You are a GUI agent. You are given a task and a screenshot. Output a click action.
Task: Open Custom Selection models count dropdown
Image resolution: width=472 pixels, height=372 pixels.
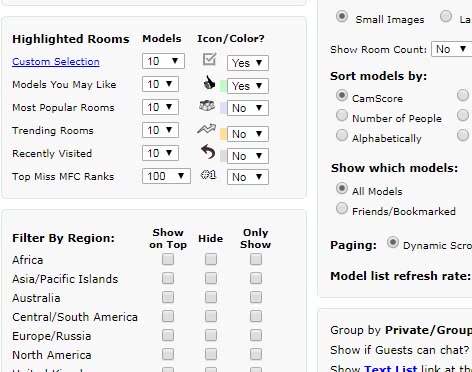(163, 61)
